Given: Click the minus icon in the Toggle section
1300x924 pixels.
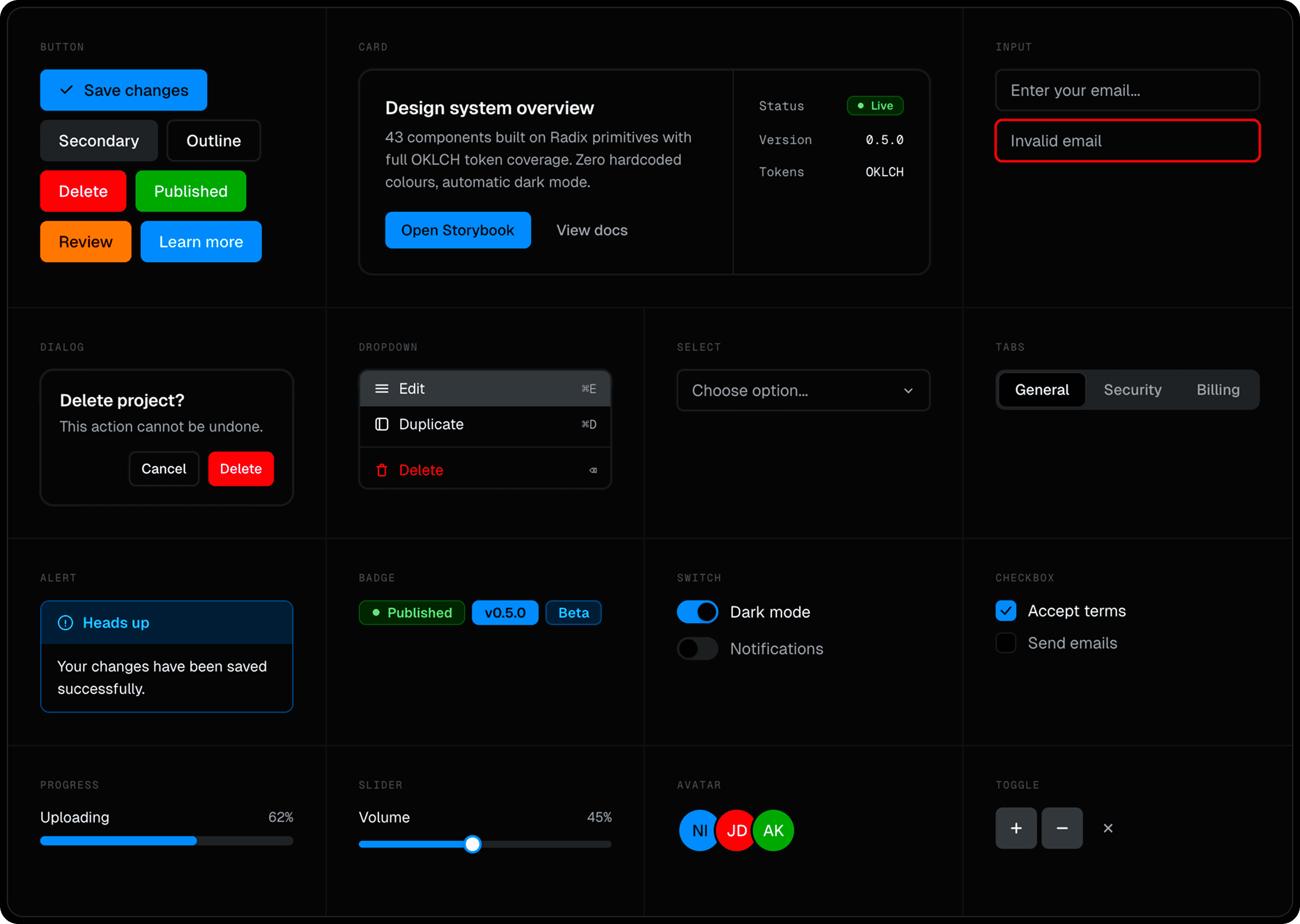Looking at the screenshot, I should pyautogui.click(x=1062, y=828).
